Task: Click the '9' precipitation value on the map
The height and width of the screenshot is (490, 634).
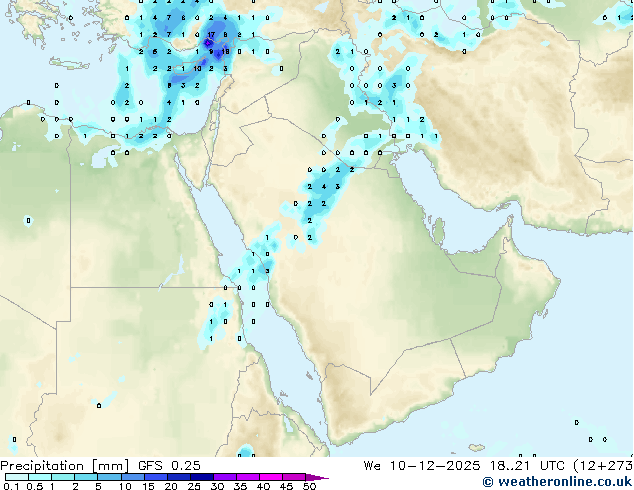Action: 211,52
